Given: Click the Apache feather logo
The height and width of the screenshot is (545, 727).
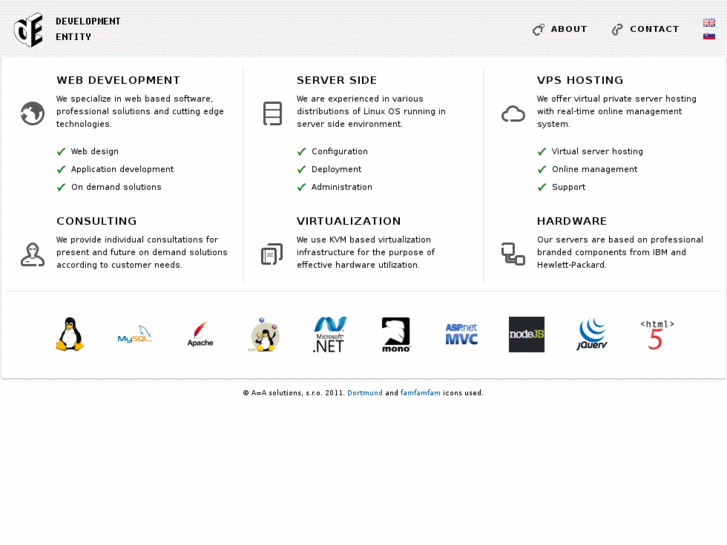Looking at the screenshot, I should point(200,334).
